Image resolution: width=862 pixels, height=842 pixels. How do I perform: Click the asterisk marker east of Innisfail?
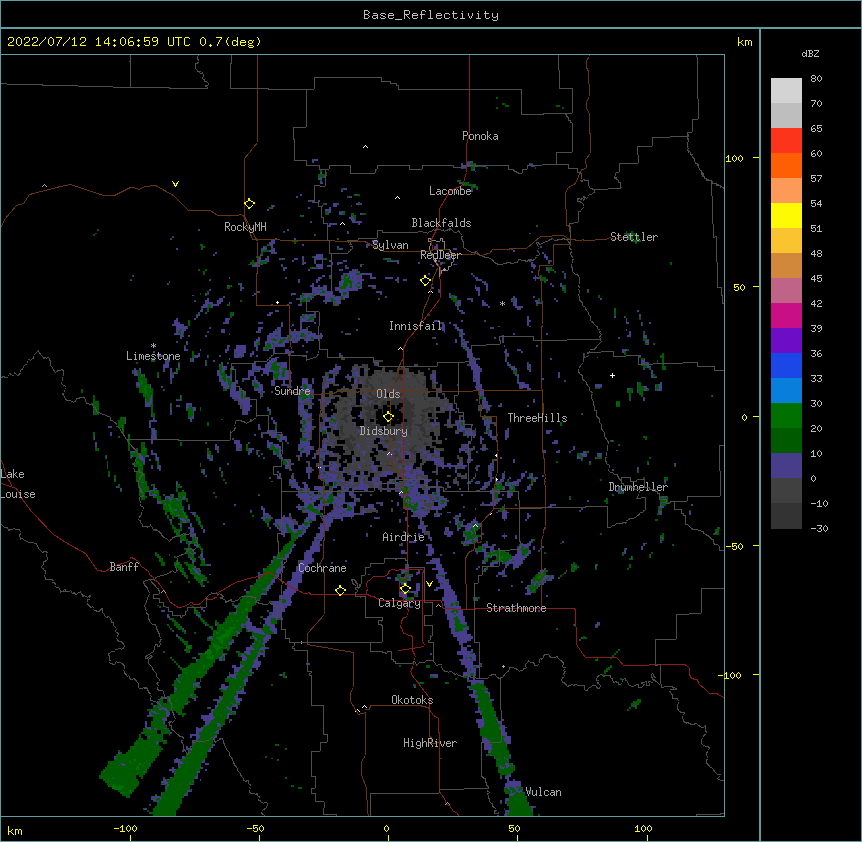tap(502, 304)
